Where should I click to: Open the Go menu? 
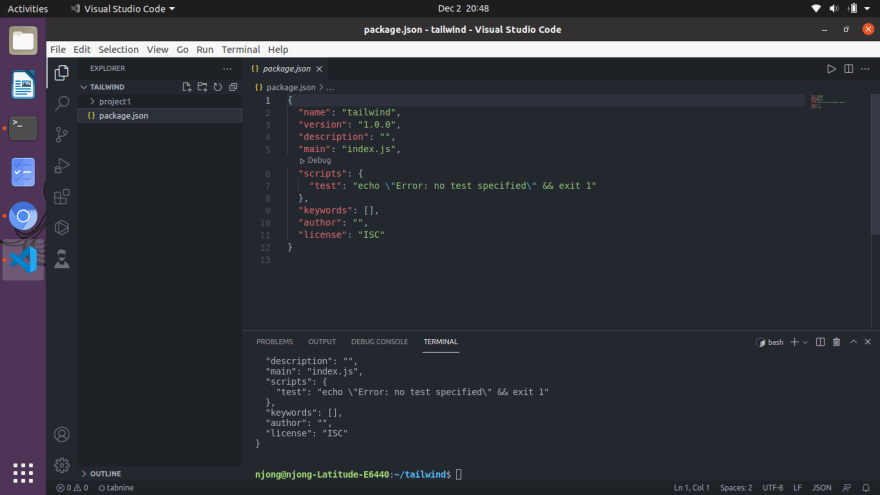tap(182, 49)
